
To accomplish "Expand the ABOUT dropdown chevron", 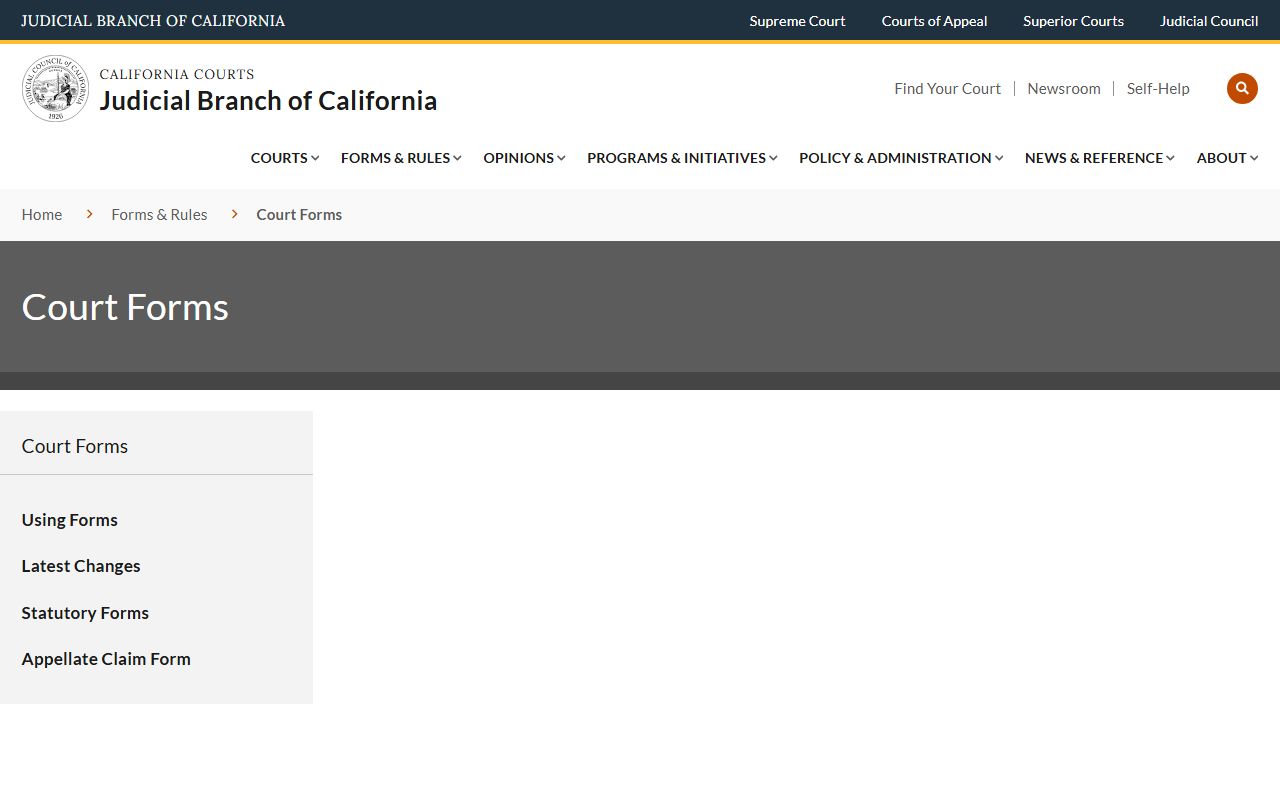I will pyautogui.click(x=1254, y=158).
